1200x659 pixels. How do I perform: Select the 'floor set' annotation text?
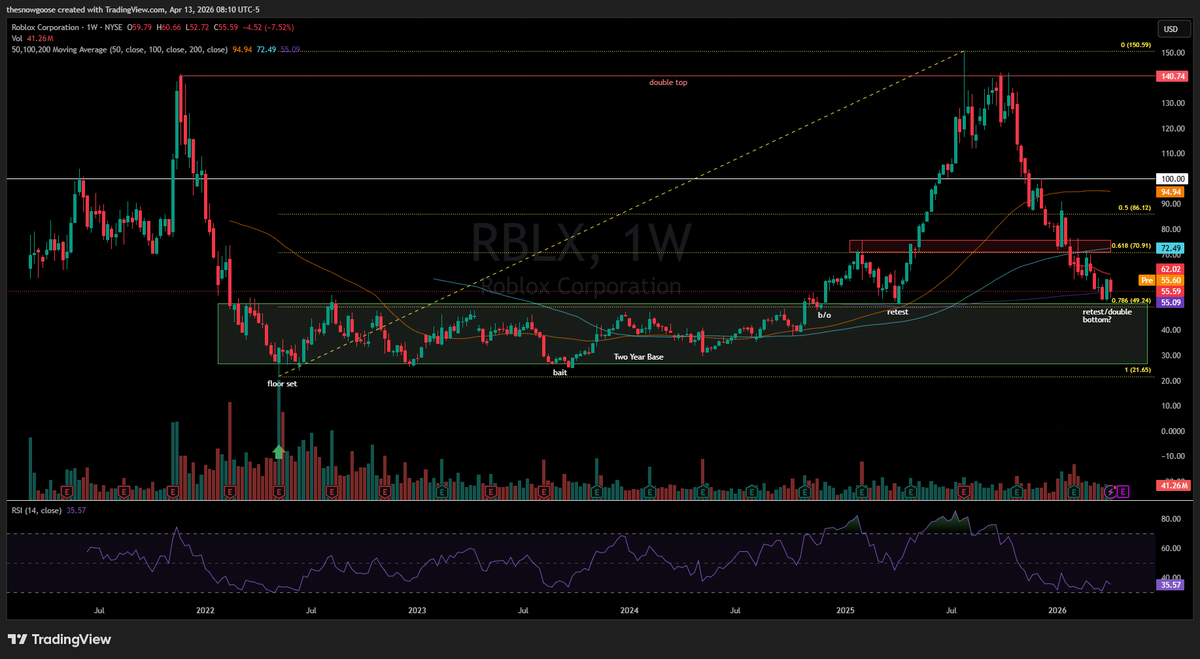coord(282,383)
